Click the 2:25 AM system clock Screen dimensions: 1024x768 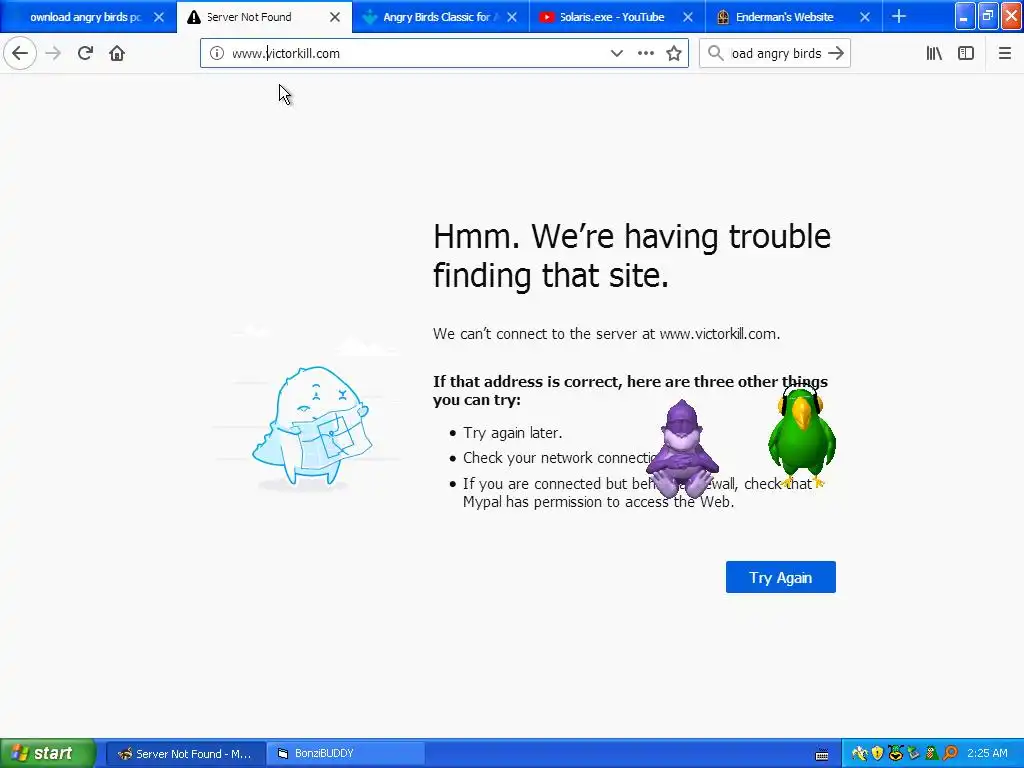tap(987, 754)
